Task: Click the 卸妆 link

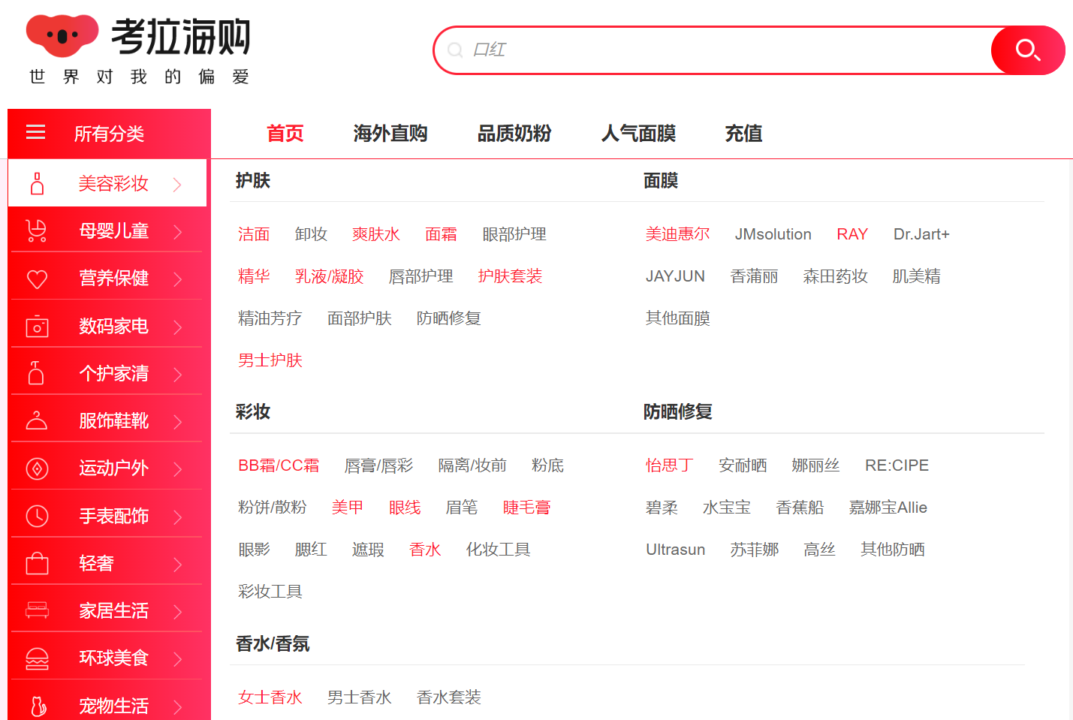Action: pyautogui.click(x=311, y=234)
